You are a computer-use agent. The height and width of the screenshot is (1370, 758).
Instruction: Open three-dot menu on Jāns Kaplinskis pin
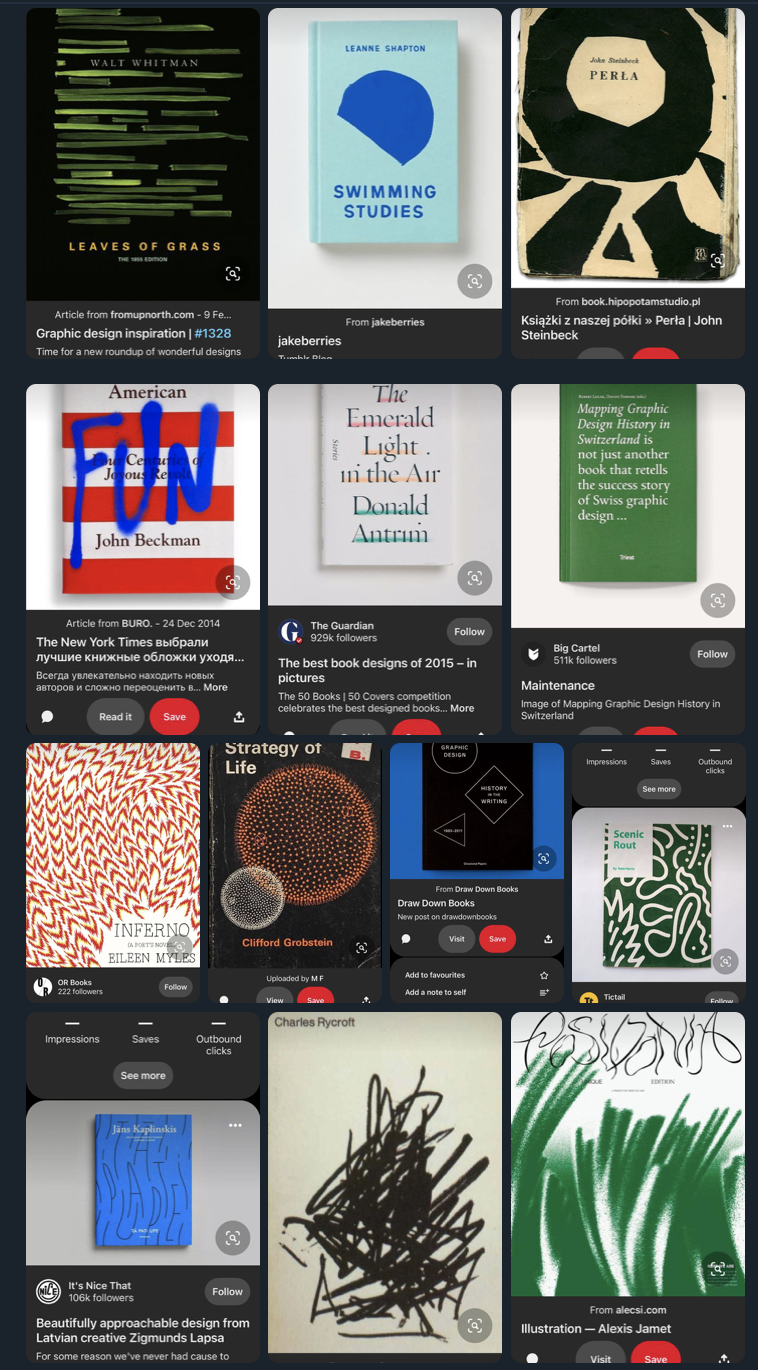pos(235,1125)
